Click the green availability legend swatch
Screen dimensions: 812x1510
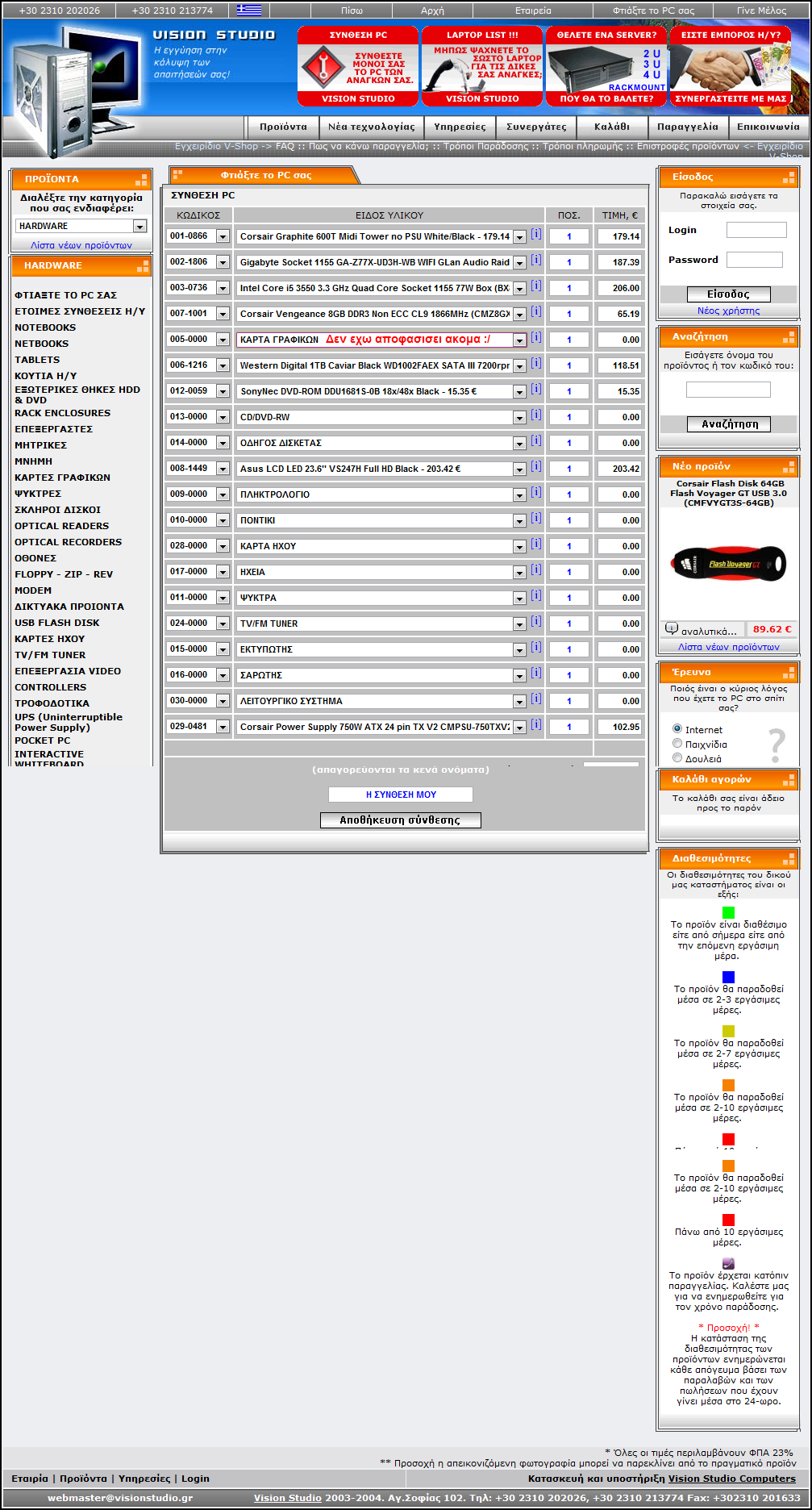728,912
